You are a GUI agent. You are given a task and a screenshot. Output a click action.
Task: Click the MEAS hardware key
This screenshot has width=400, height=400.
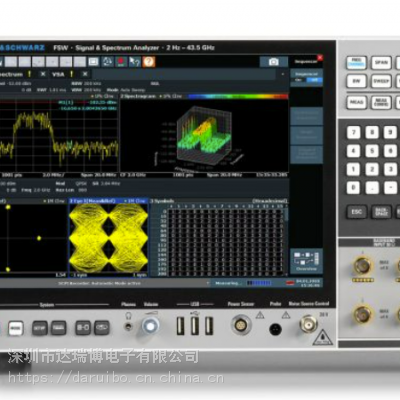click(x=356, y=102)
